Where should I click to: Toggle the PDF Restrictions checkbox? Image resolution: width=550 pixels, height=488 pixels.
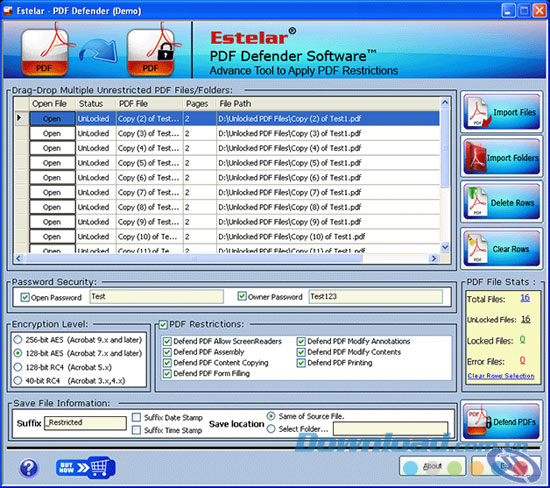click(163, 324)
